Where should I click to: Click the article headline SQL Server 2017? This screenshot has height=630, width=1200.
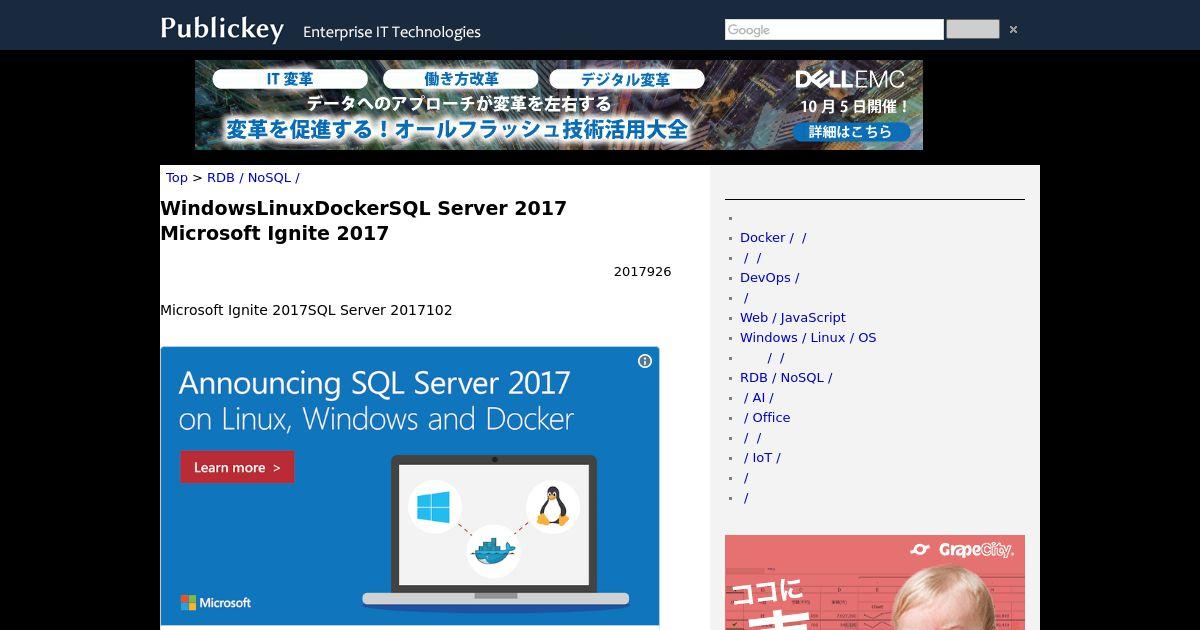pos(364,221)
